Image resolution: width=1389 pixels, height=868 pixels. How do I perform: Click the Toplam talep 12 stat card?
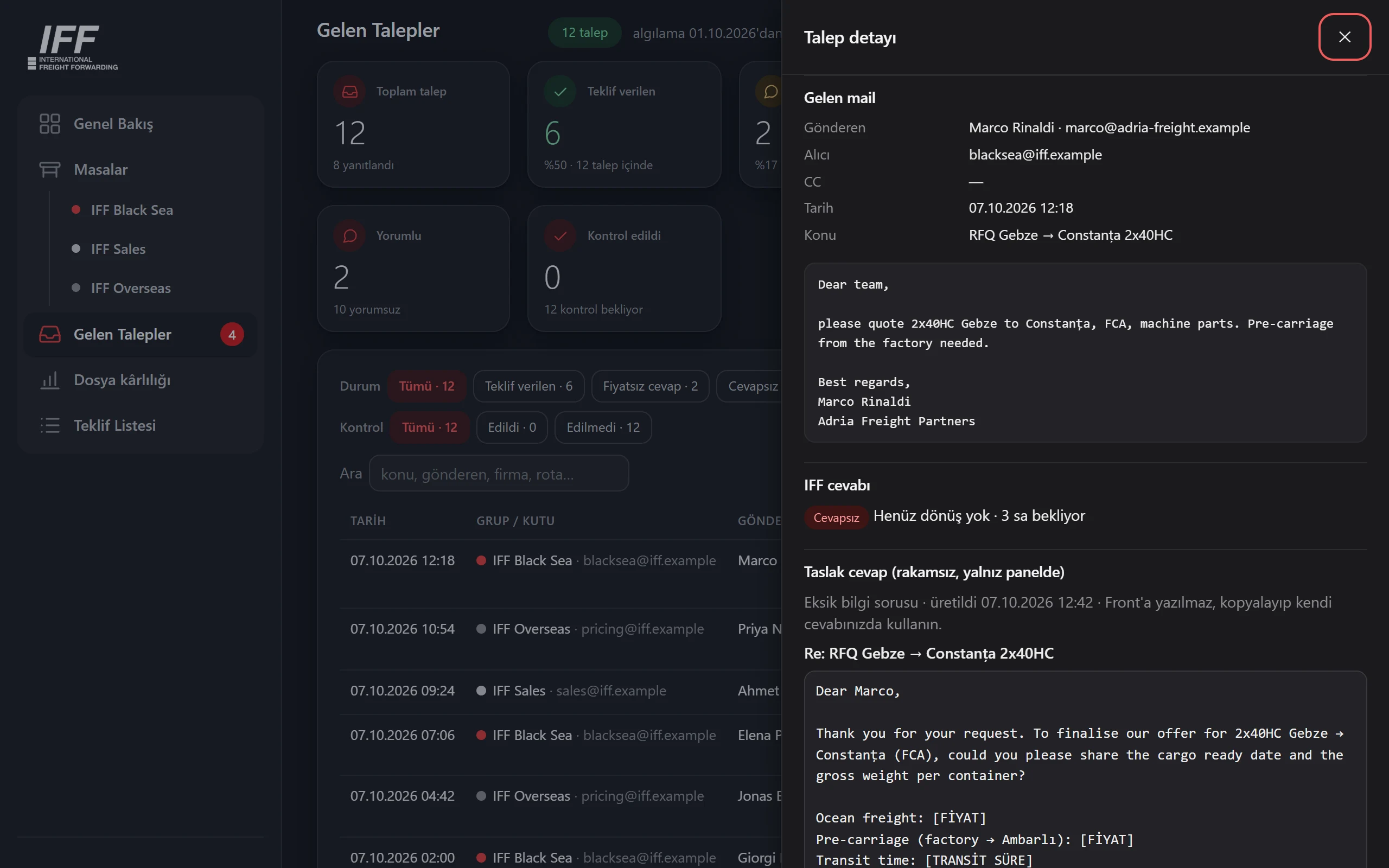pos(413,124)
